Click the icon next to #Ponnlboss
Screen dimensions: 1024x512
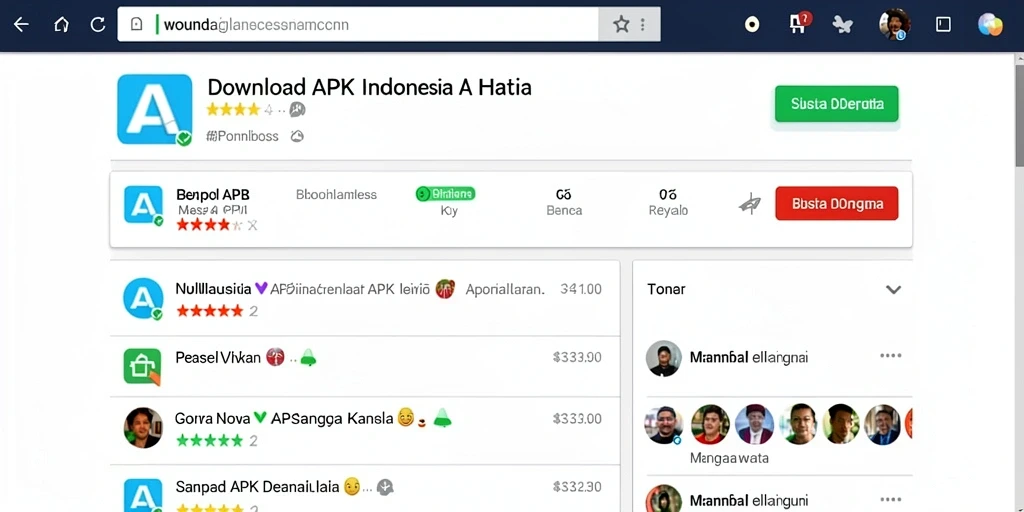tap(297, 136)
